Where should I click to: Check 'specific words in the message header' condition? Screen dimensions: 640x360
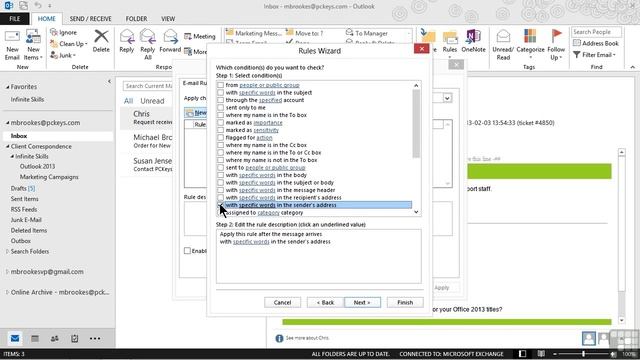pyautogui.click(x=220, y=190)
